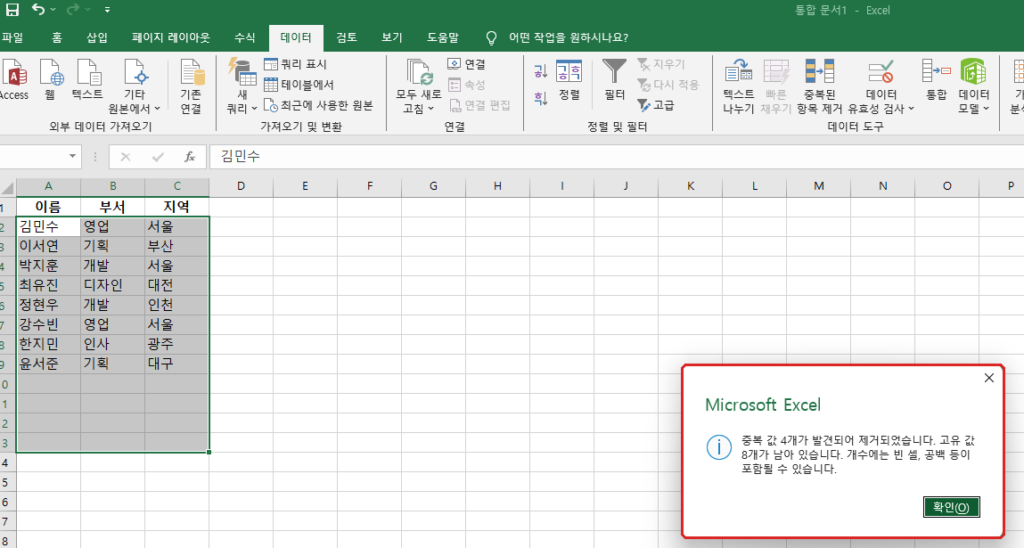Open the 파일 tab

pos(12,38)
